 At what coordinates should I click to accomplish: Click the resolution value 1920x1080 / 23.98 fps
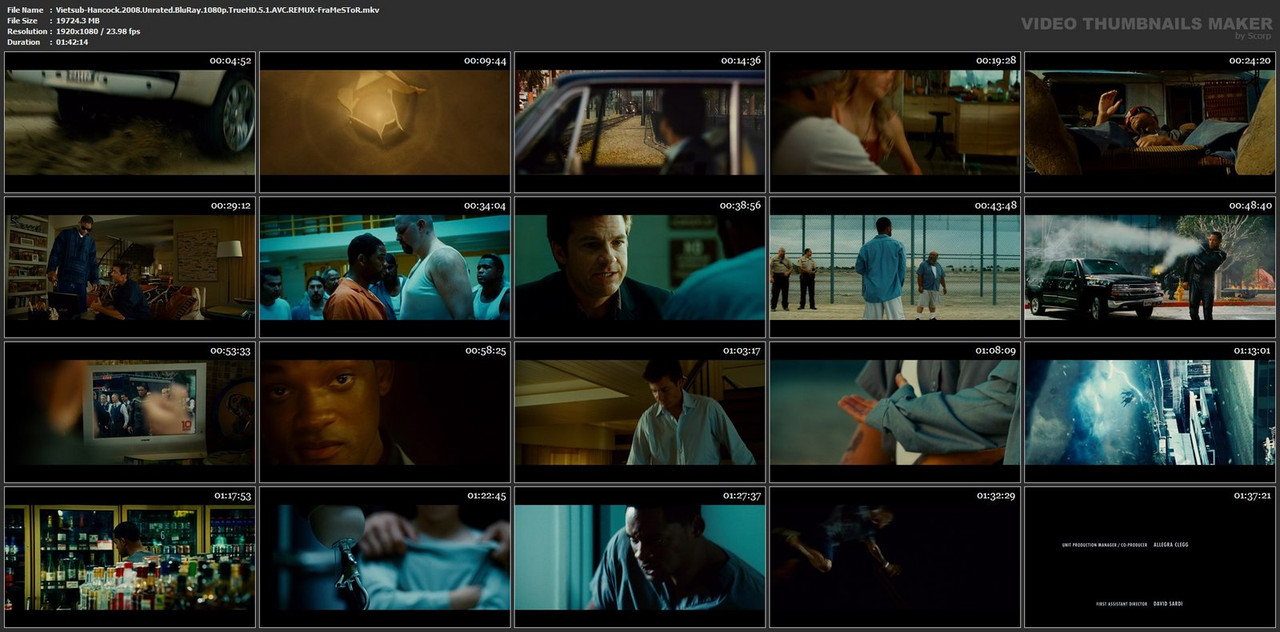pyautogui.click(x=98, y=31)
